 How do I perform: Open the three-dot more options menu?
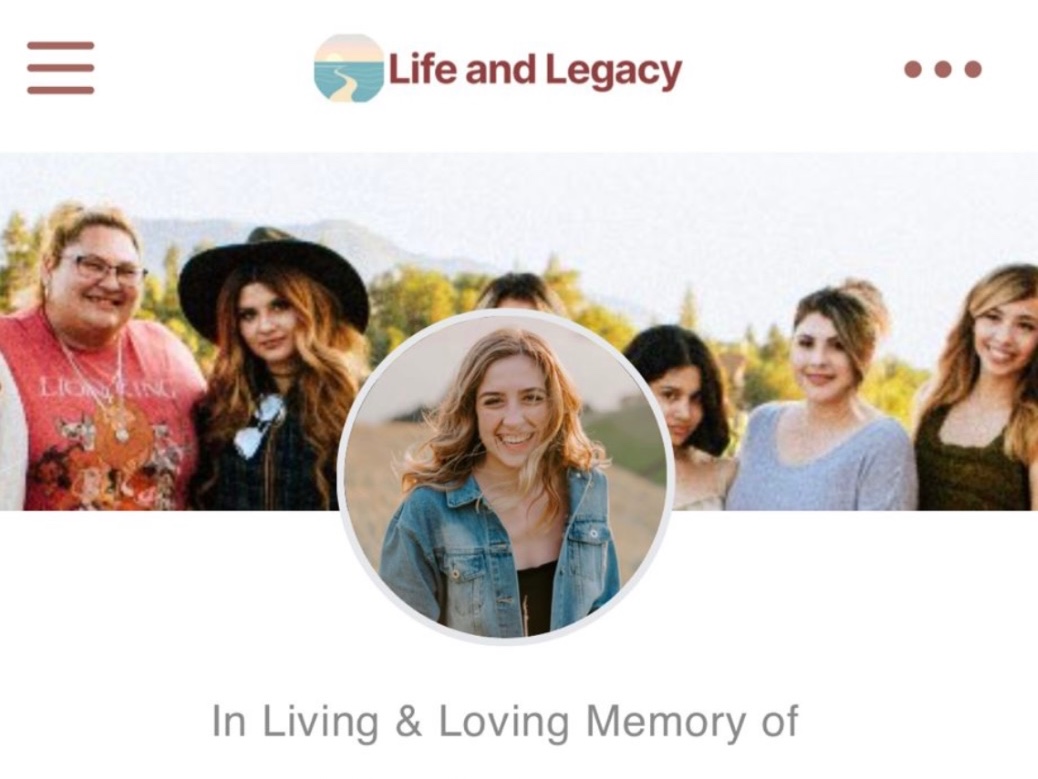point(943,69)
